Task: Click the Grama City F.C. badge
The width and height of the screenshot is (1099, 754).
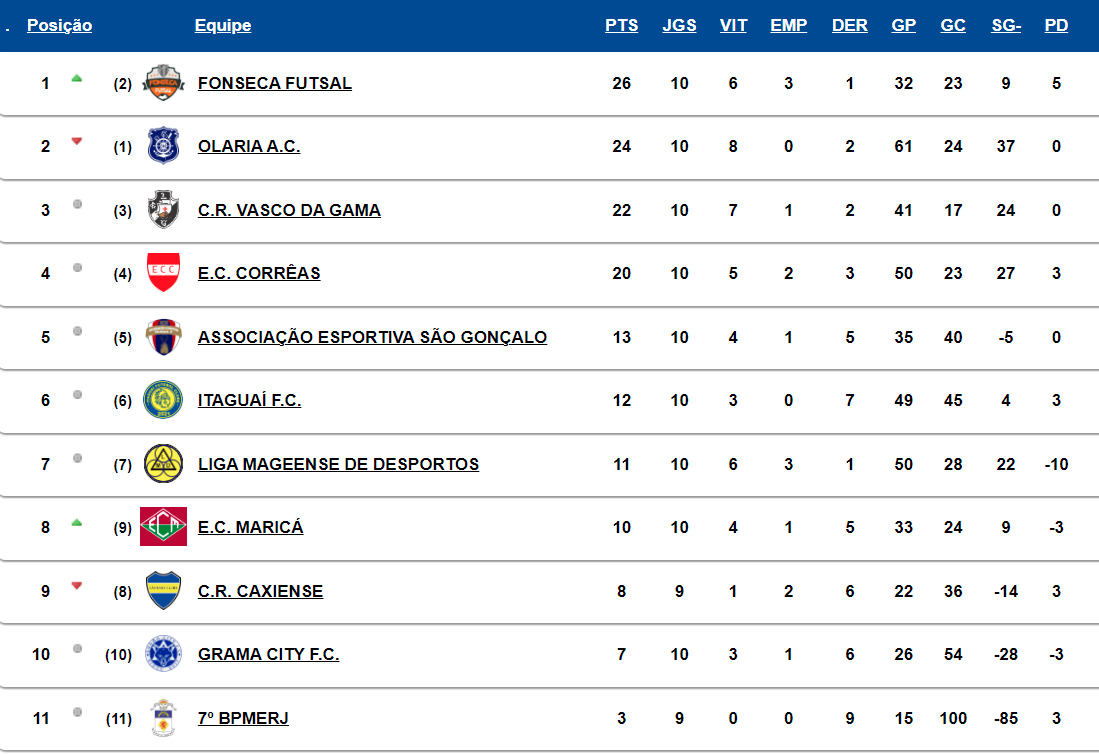Action: click(162, 654)
